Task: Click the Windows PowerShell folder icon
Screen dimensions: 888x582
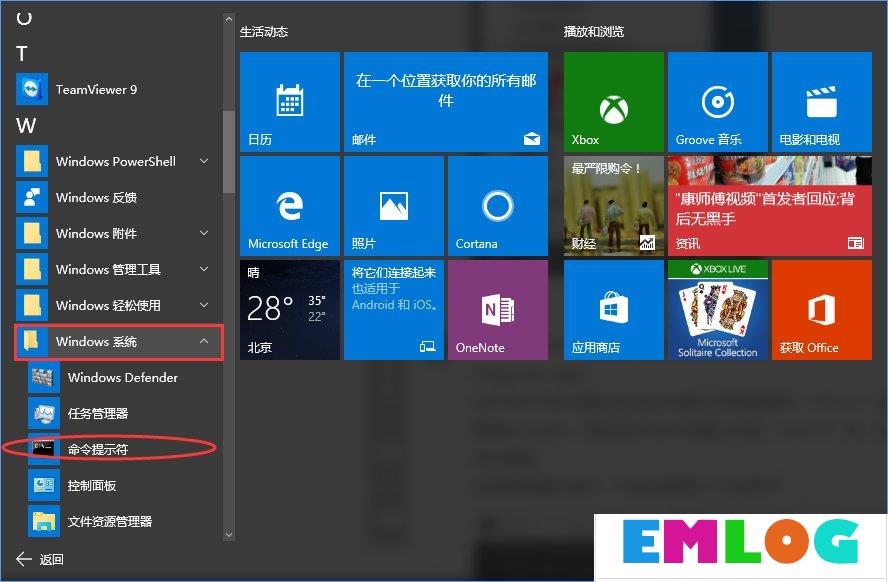Action: click(x=32, y=161)
